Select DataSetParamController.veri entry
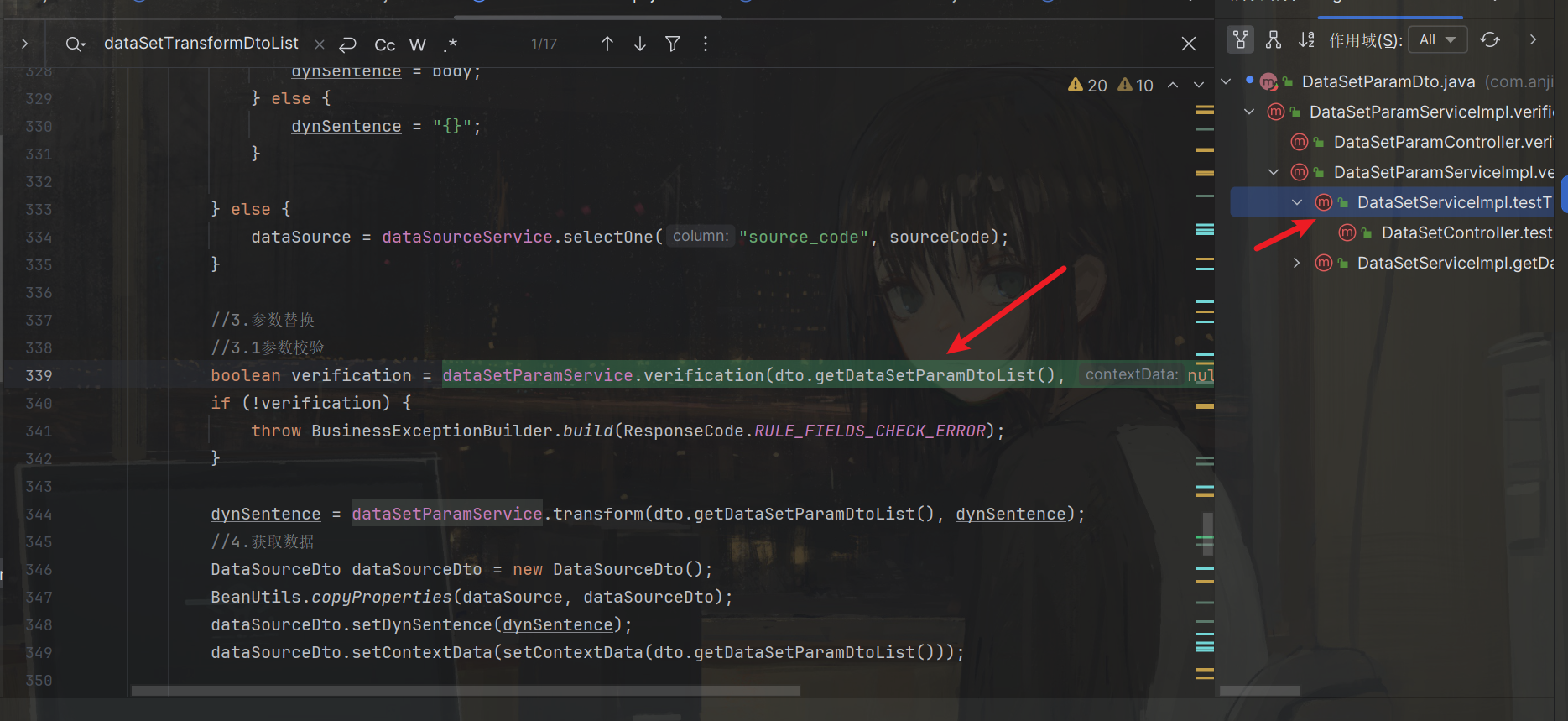 click(x=1443, y=142)
